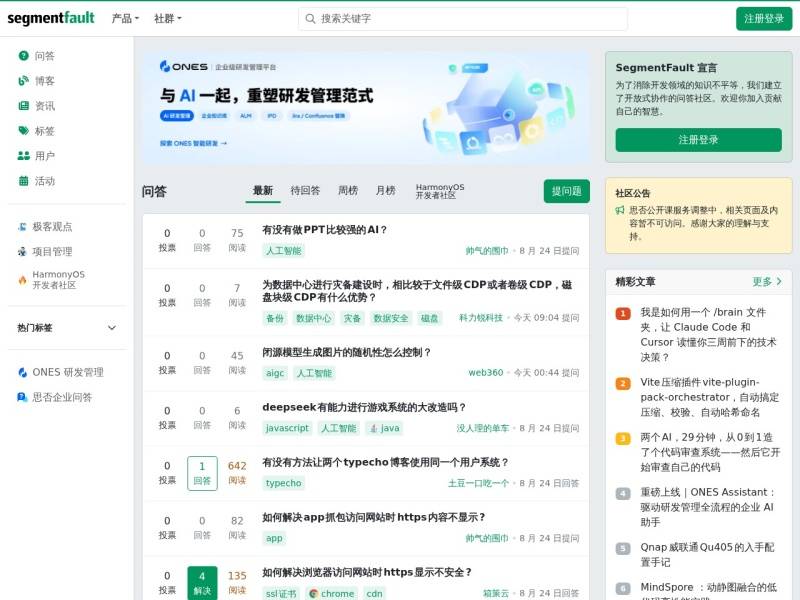The width and height of the screenshot is (800, 600).
Task: Click the segmentfault logo
Action: (x=51, y=18)
